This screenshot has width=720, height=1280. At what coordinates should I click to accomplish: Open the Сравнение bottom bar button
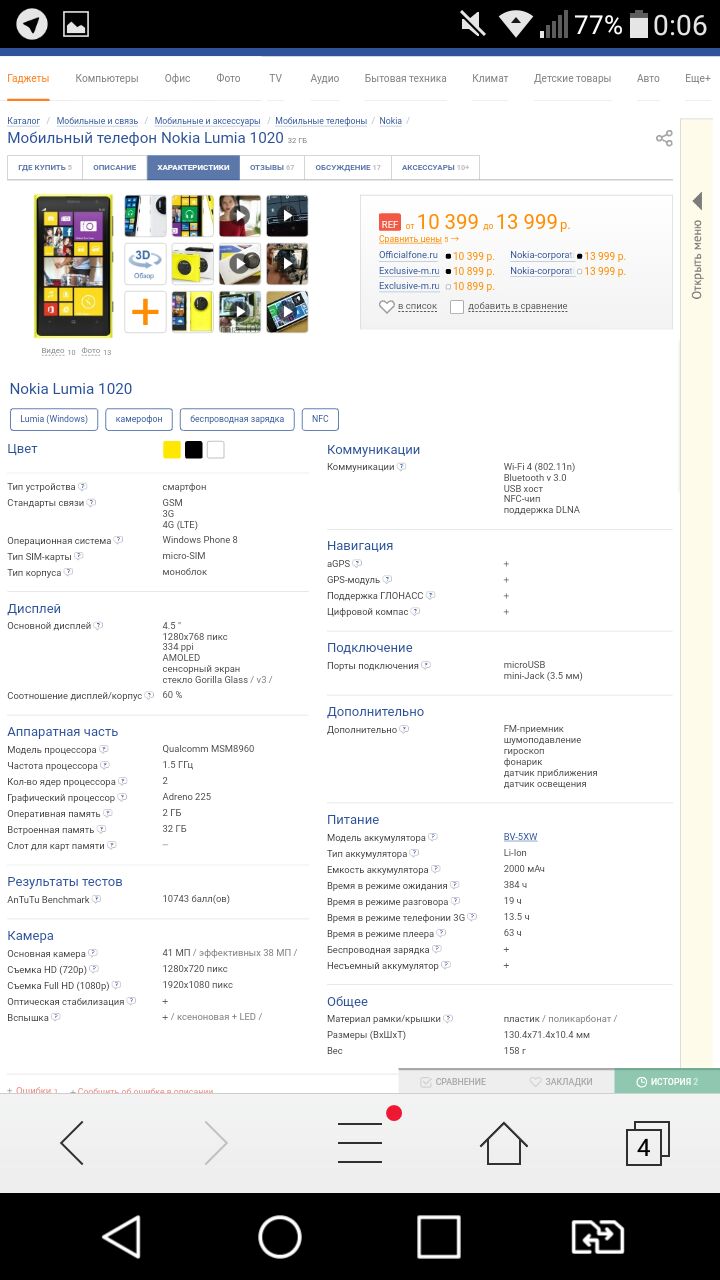click(452, 1081)
